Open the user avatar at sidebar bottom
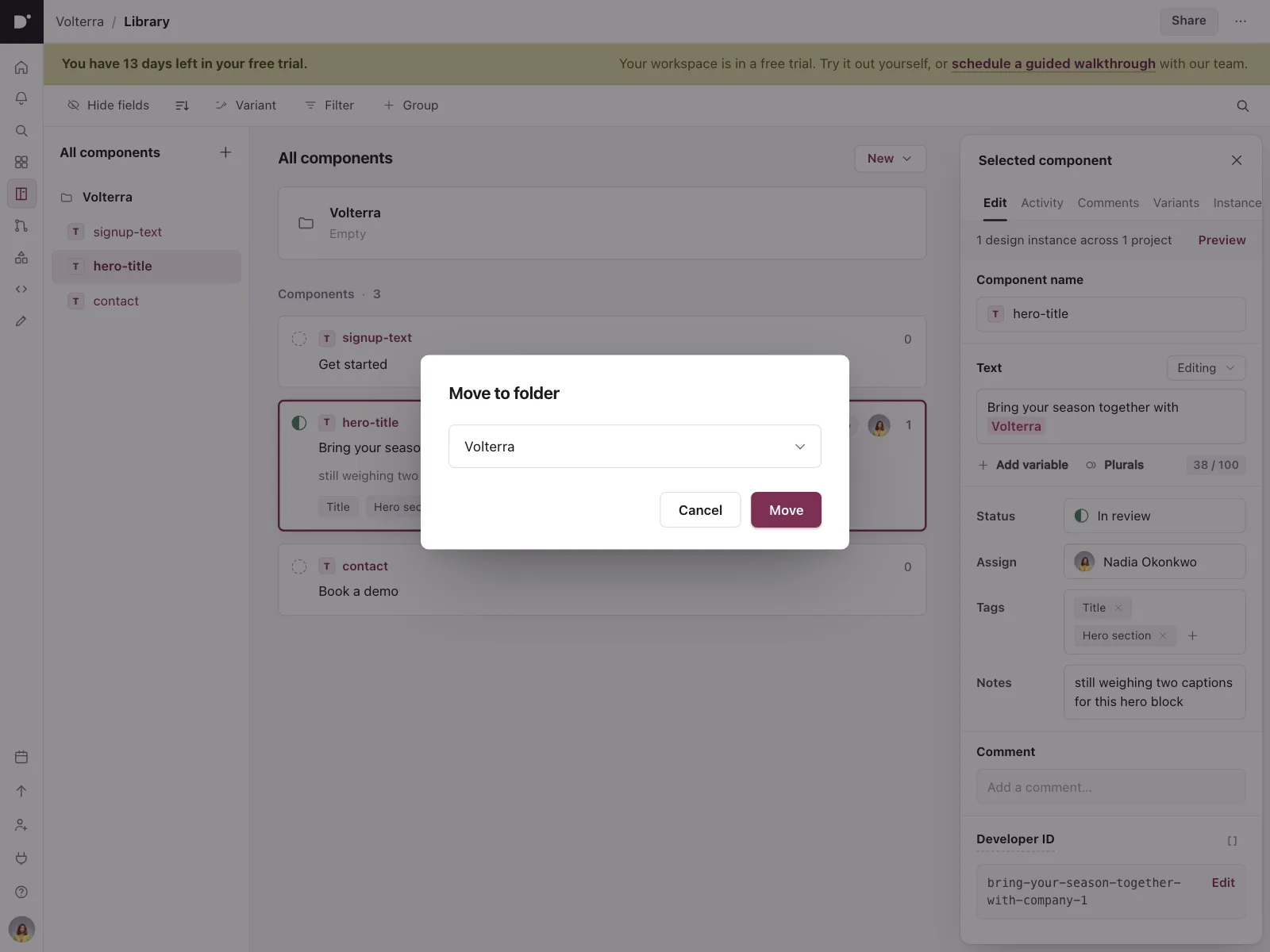This screenshot has width=1270, height=952. pyautogui.click(x=21, y=929)
